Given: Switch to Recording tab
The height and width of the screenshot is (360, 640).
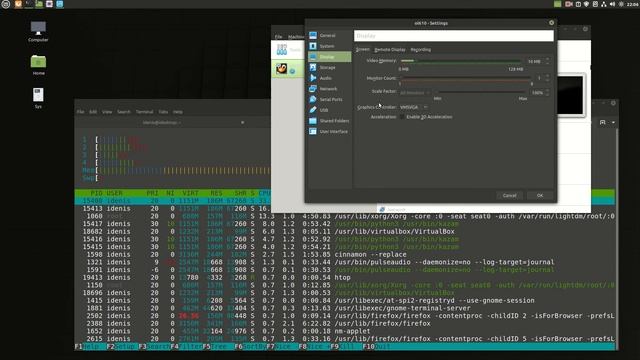Looking at the screenshot, I should (x=420, y=49).
